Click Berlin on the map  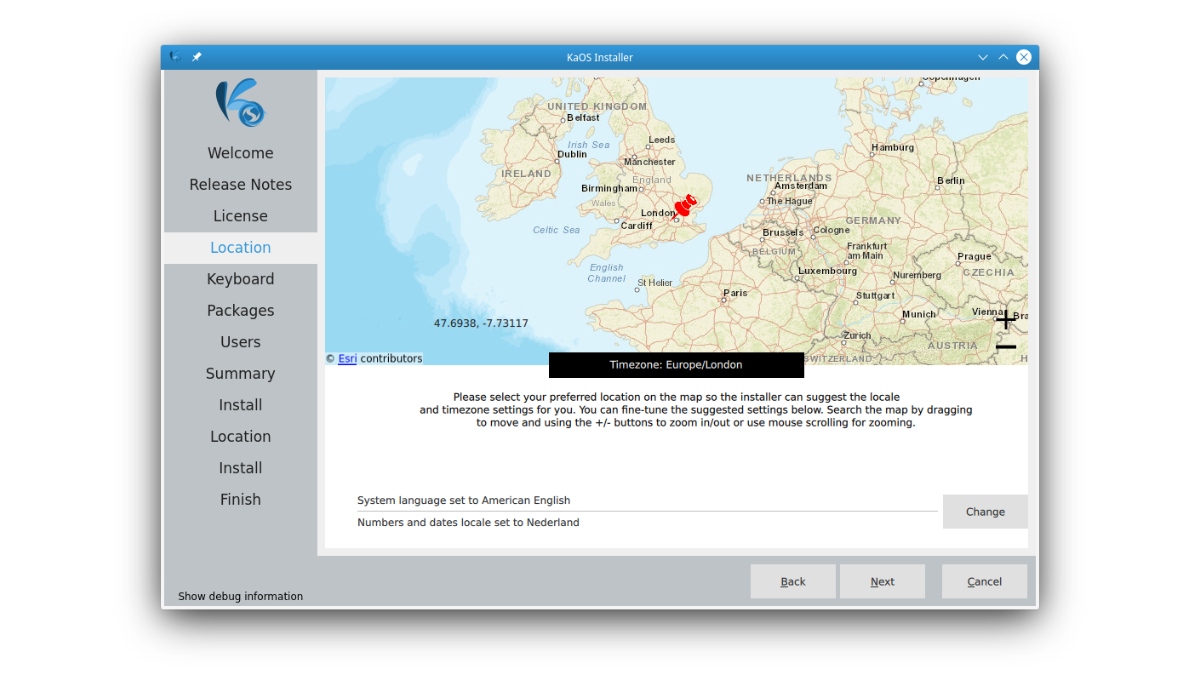click(951, 181)
